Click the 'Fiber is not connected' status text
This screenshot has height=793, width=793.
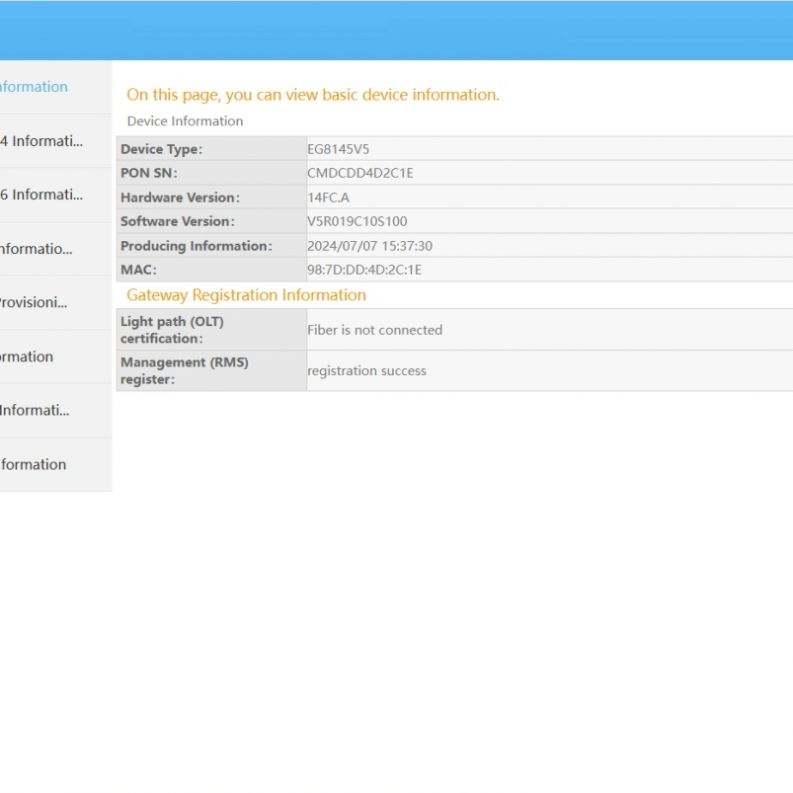(x=374, y=330)
